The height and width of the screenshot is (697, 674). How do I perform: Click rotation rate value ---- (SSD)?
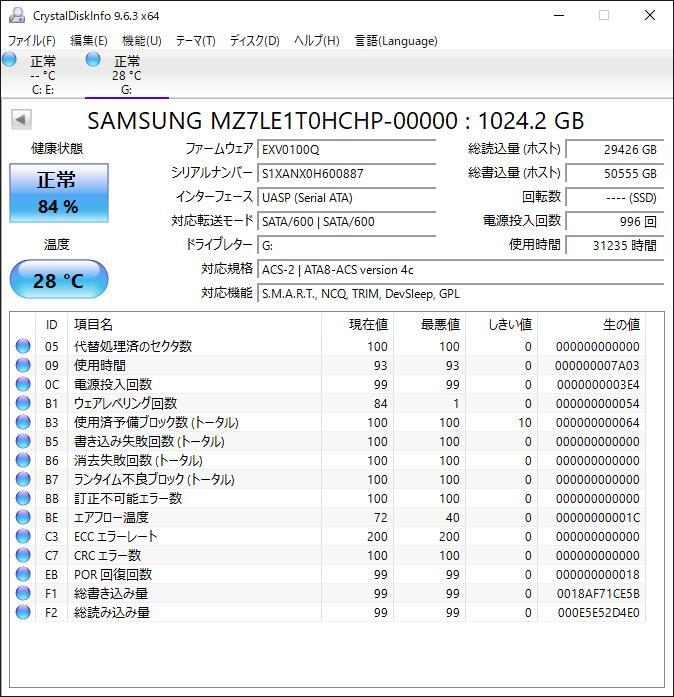point(615,197)
